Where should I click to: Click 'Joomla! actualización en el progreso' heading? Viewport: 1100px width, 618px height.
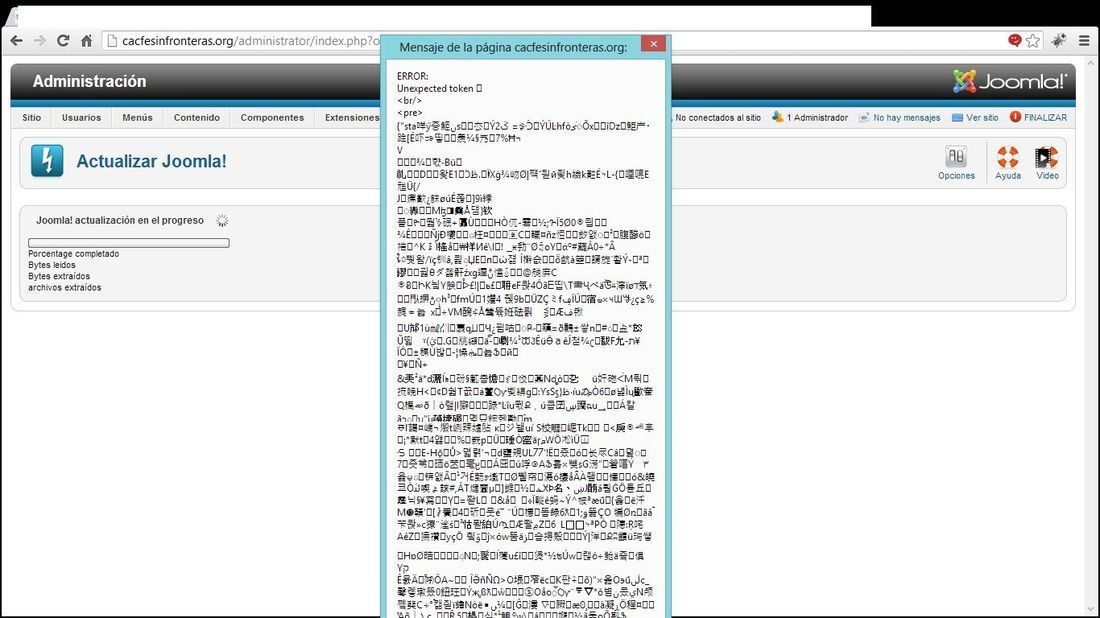pyautogui.click(x=120, y=220)
